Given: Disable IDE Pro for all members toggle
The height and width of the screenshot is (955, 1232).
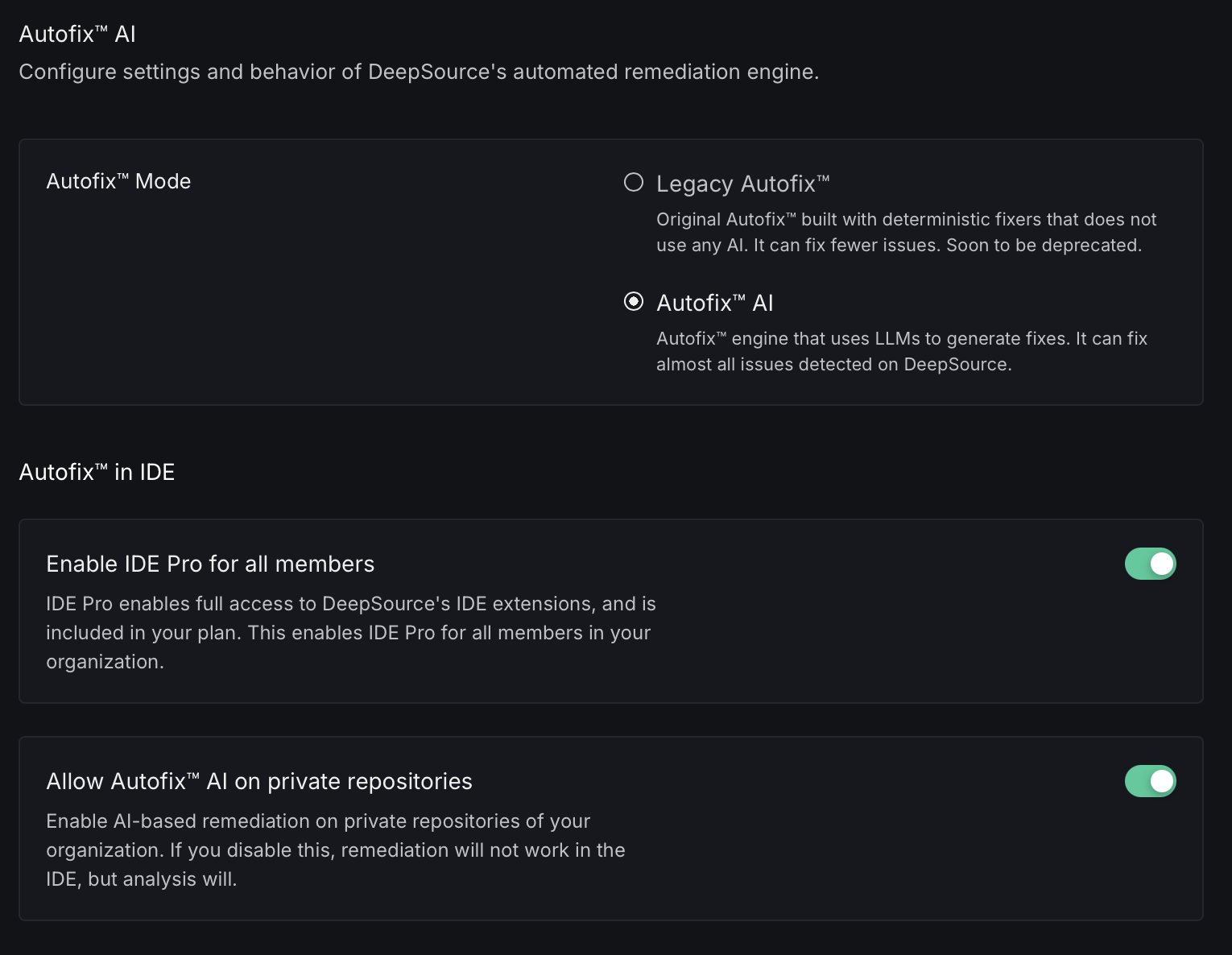Looking at the screenshot, I should 1150,564.
